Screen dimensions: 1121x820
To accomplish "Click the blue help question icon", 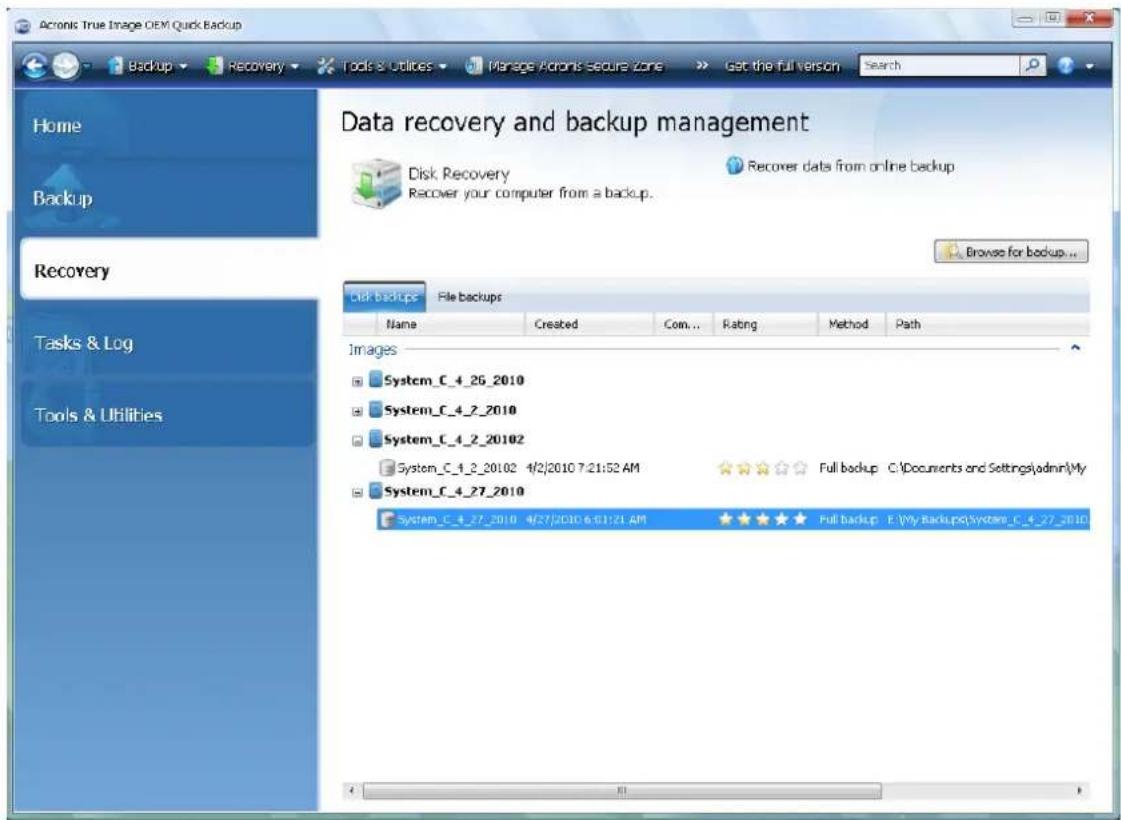I will (1065, 66).
